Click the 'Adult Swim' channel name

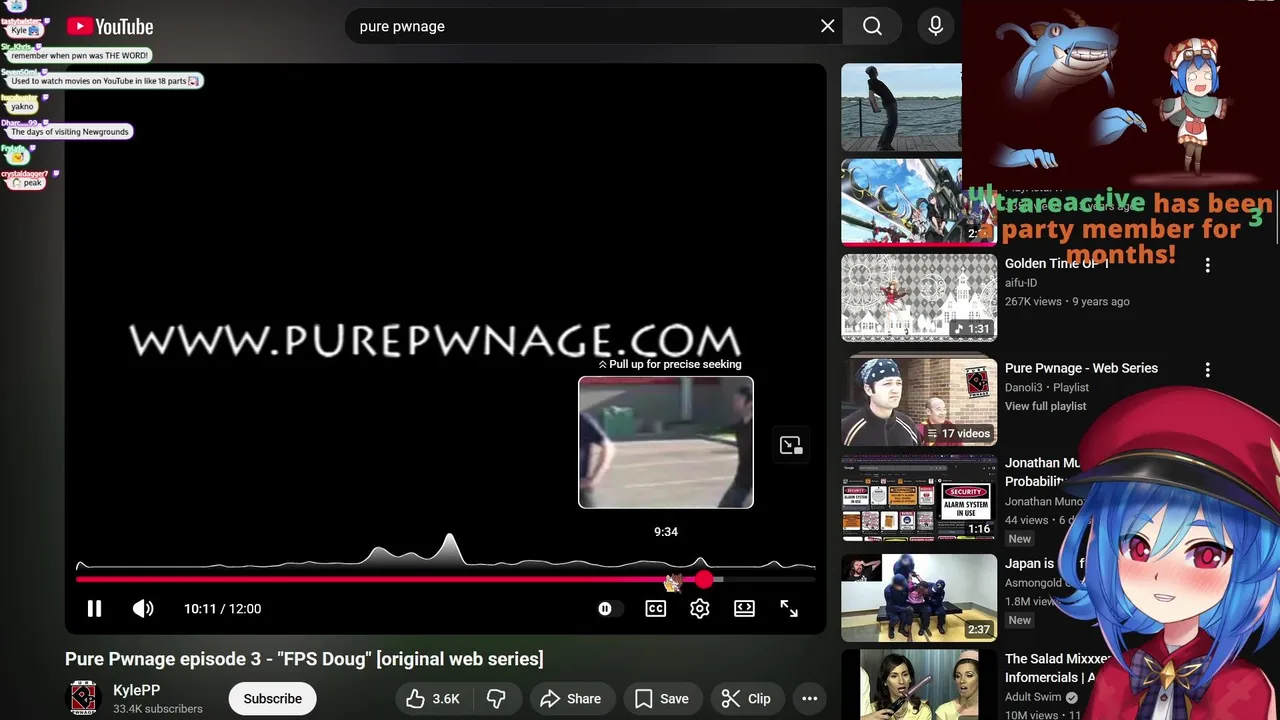point(1034,697)
